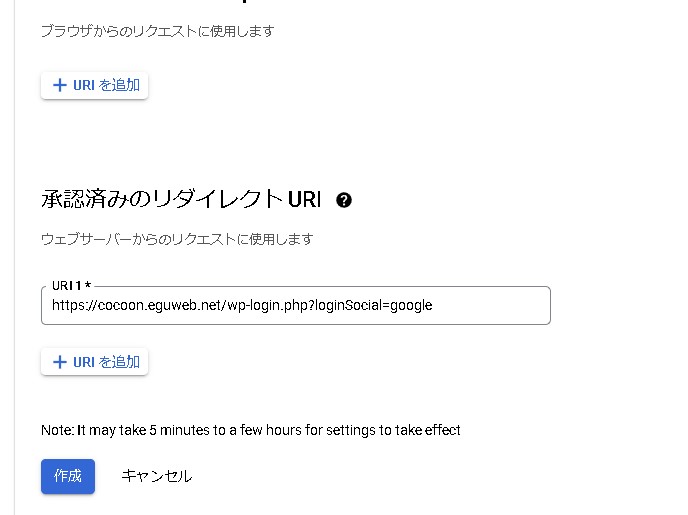The width and height of the screenshot is (688, 515).
Task: Click the note about settings taking effect
Action: pyautogui.click(x=250, y=430)
